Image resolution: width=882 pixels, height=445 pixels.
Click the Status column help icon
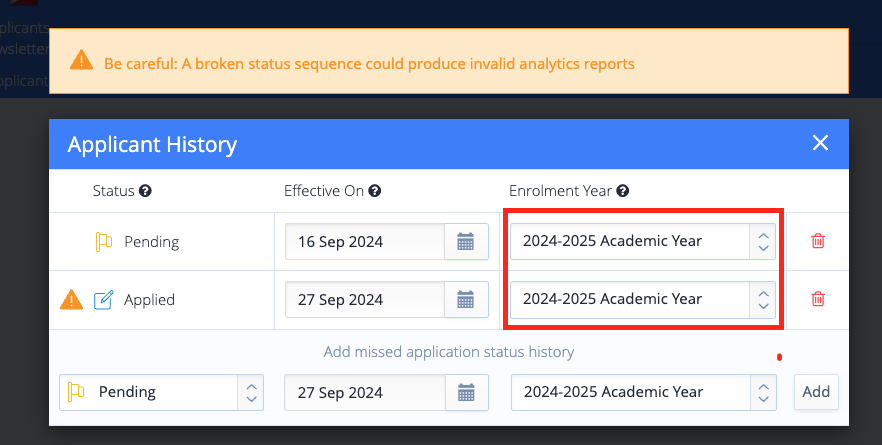click(145, 191)
